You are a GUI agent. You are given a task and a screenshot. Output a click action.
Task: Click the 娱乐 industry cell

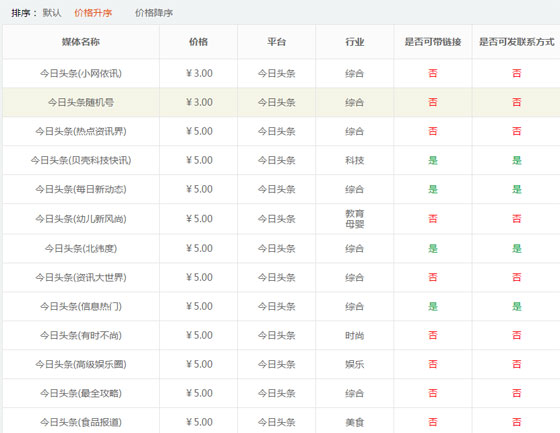tap(355, 364)
